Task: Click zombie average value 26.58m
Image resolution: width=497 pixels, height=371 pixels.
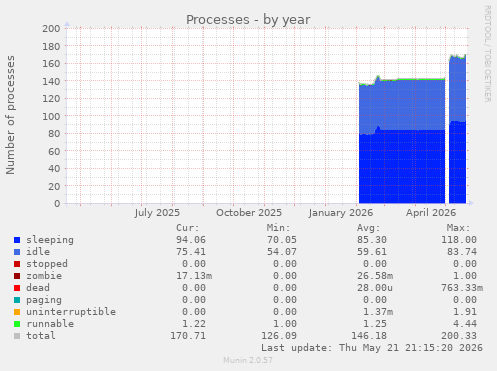Action: tap(375, 276)
